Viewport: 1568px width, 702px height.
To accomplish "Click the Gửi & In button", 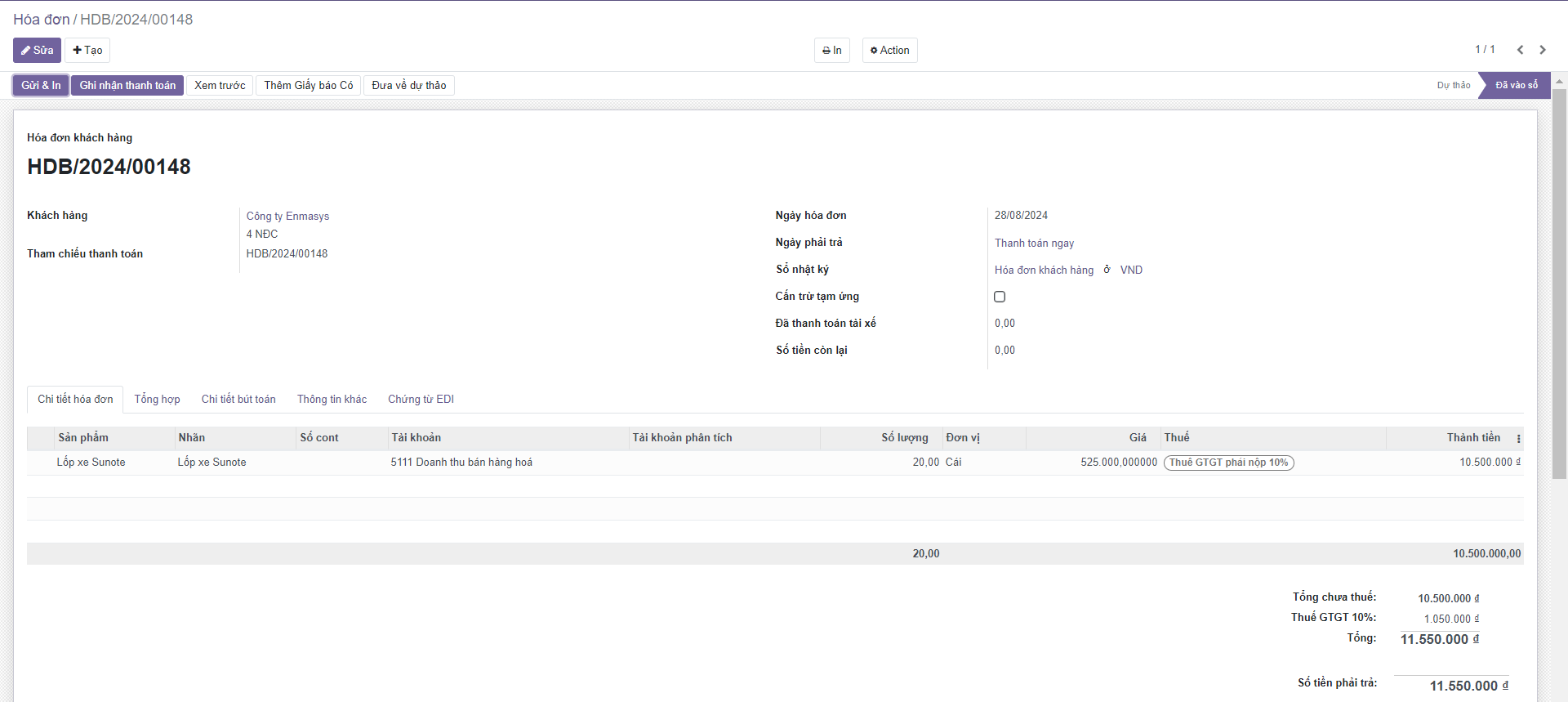I will 41,85.
